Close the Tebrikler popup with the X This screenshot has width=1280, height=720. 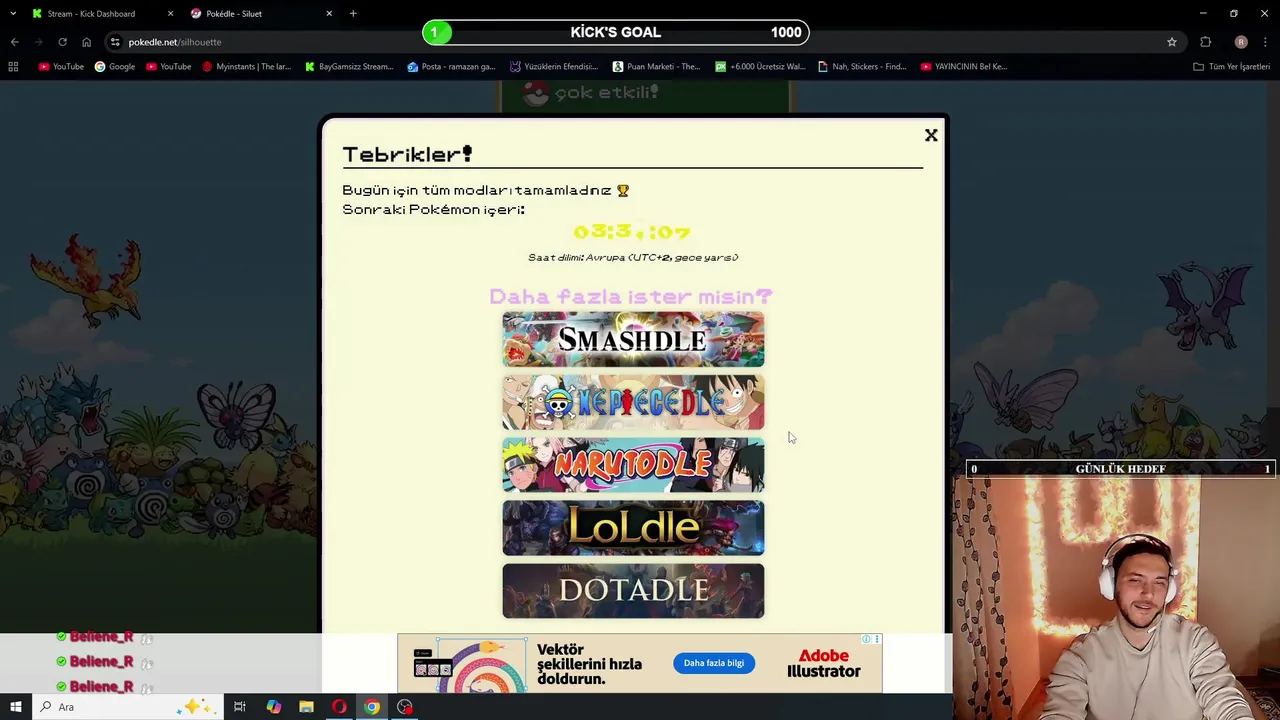coord(931,135)
